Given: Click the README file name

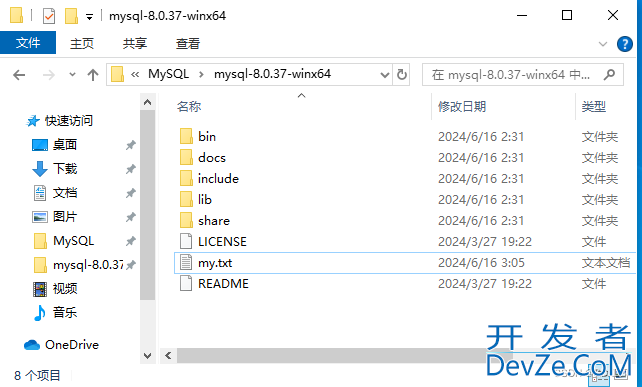Looking at the screenshot, I should 223,283.
